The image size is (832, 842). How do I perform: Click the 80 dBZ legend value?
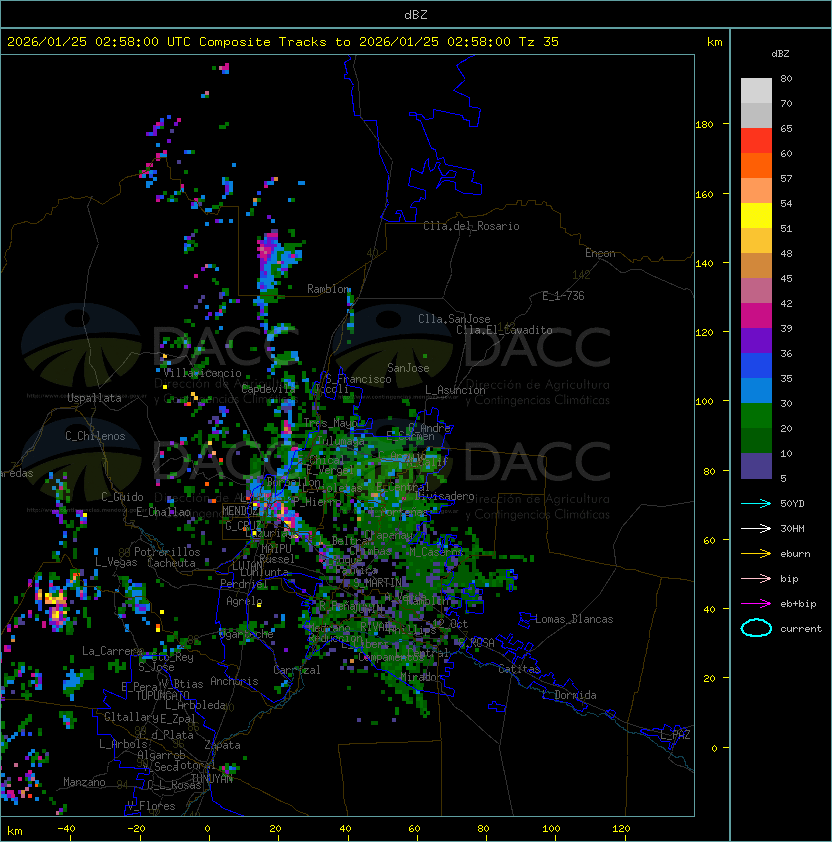pyautogui.click(x=786, y=78)
